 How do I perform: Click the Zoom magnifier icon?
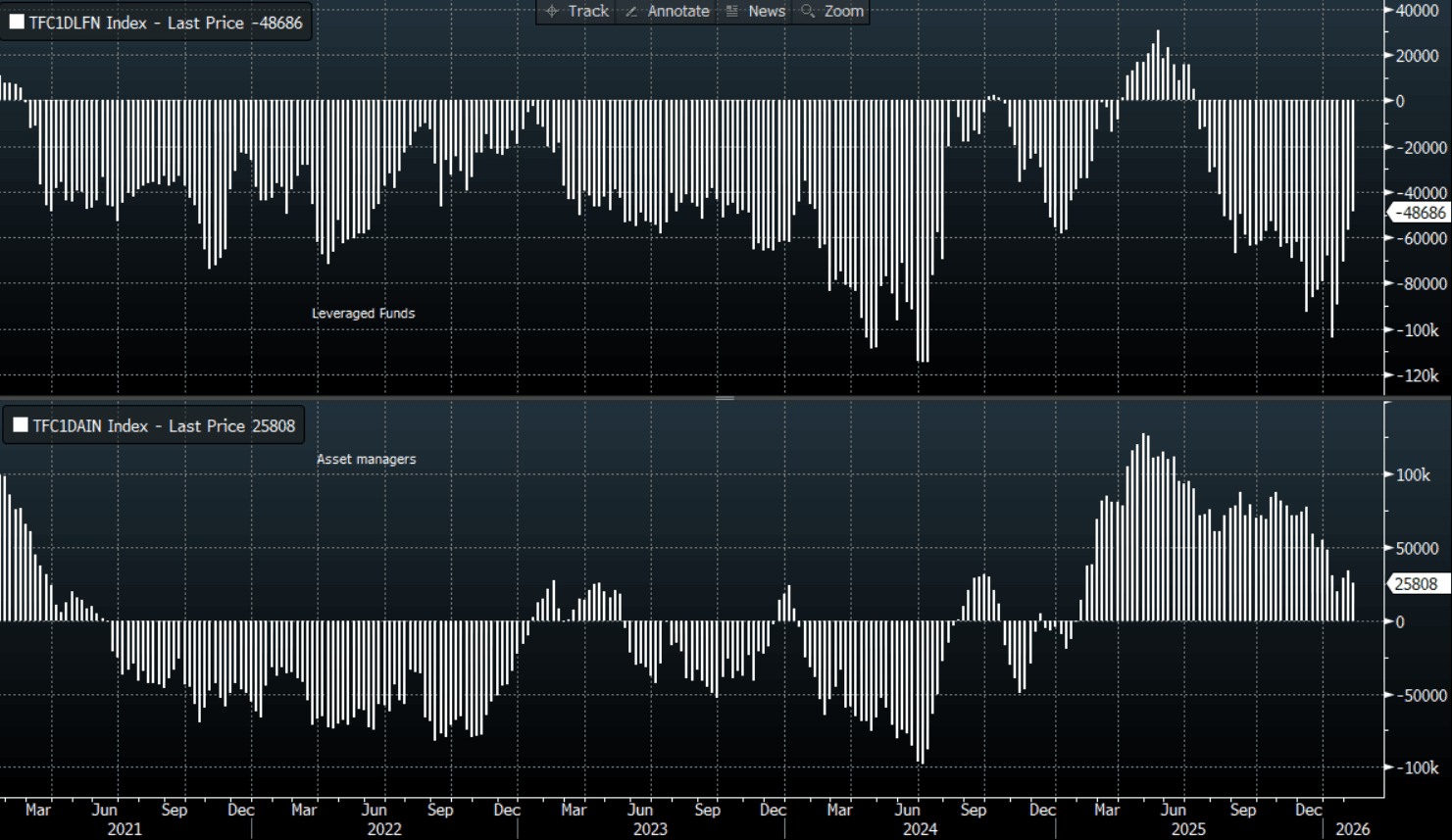click(x=808, y=11)
